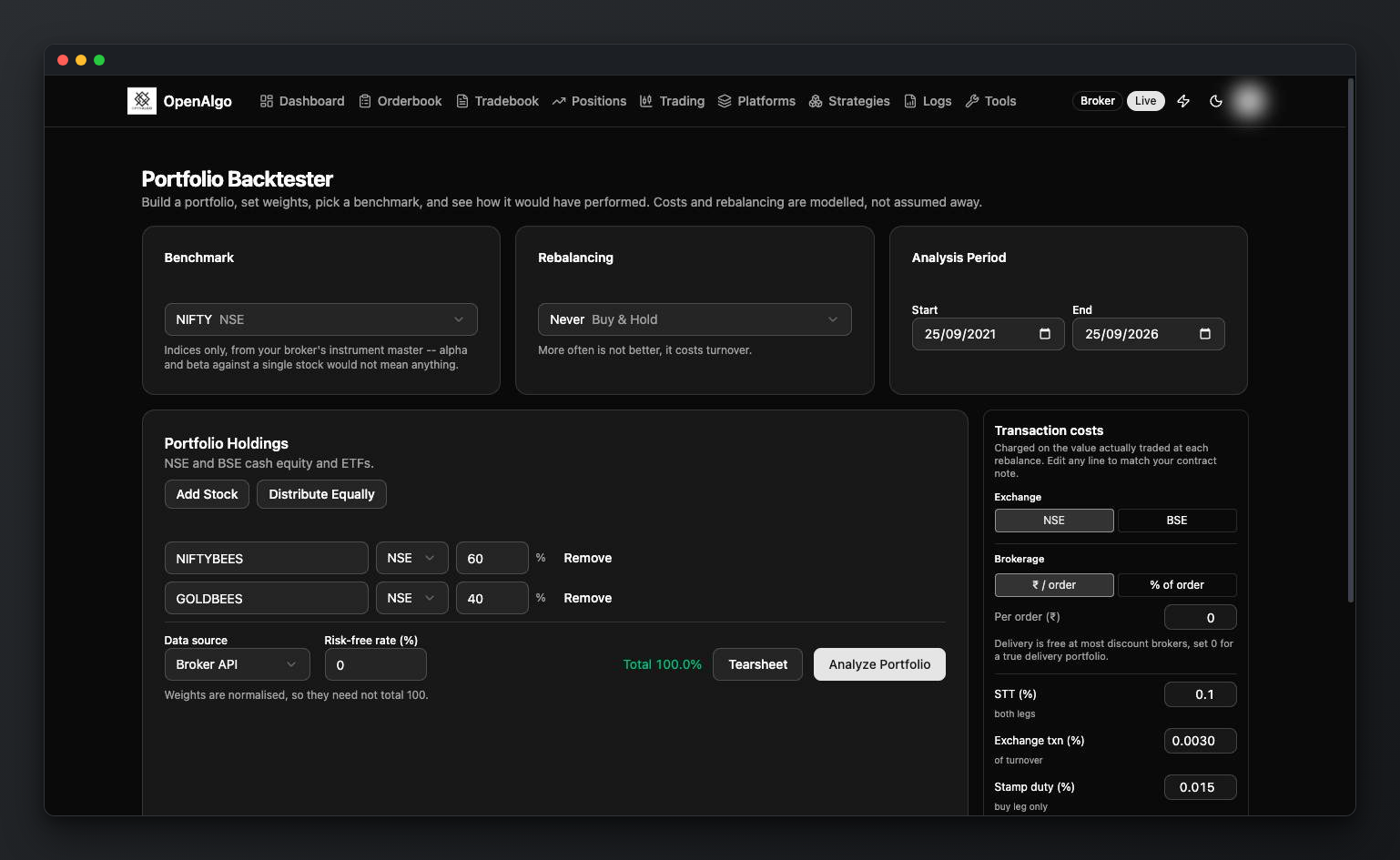Select BSE exchange for transaction costs
The height and width of the screenshot is (860, 1400).
1177,521
